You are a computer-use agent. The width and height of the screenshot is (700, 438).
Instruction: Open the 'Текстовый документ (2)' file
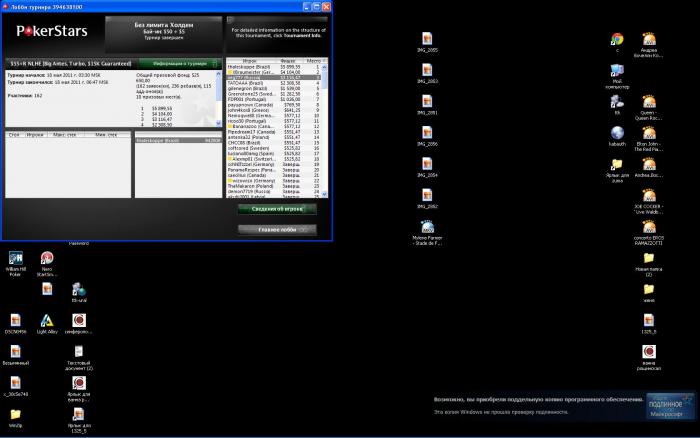79,352
